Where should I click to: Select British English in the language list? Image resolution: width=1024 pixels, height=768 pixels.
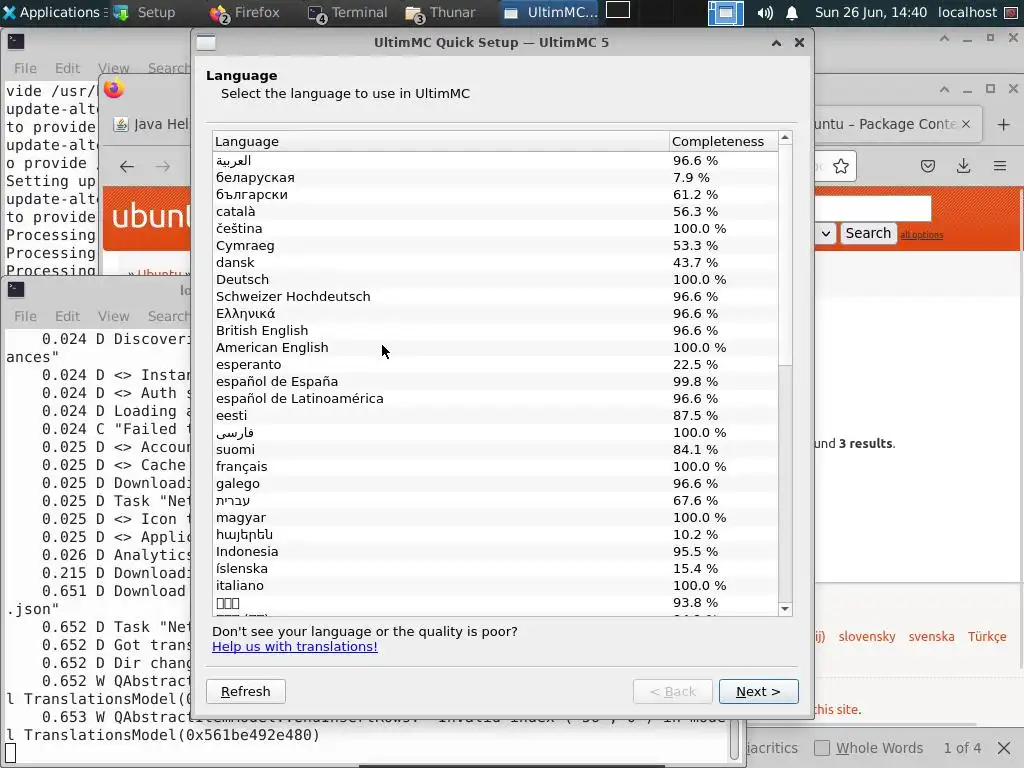coord(495,330)
